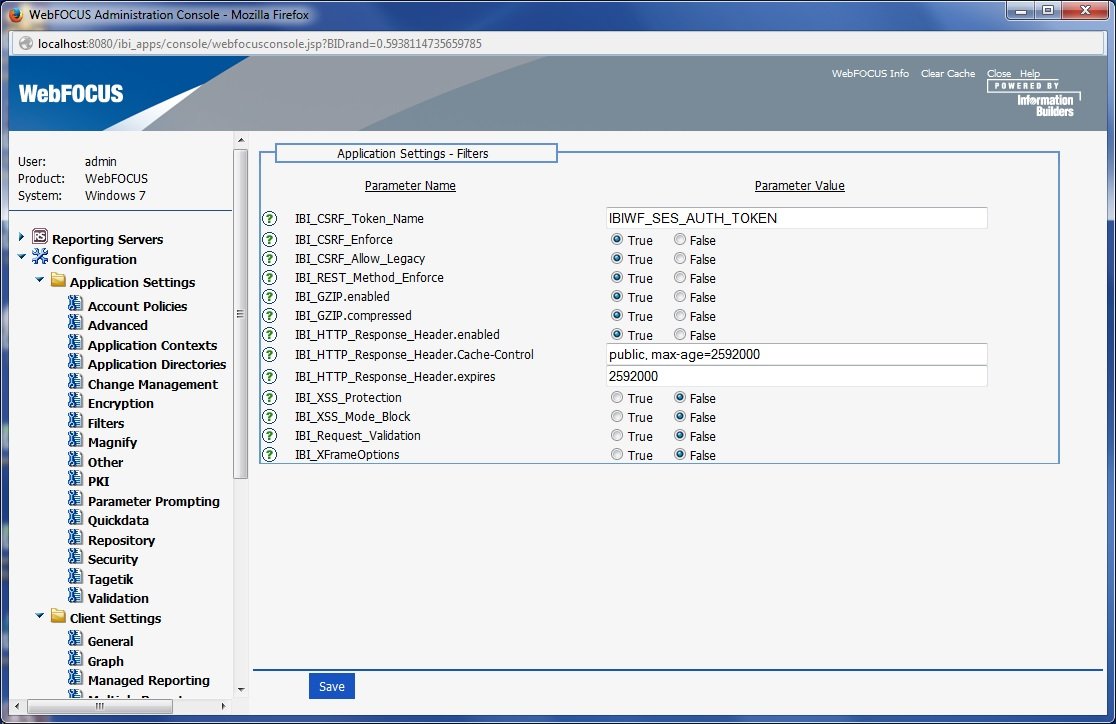1116x724 pixels.
Task: Collapse the Application Settings folder
Action: 40,280
